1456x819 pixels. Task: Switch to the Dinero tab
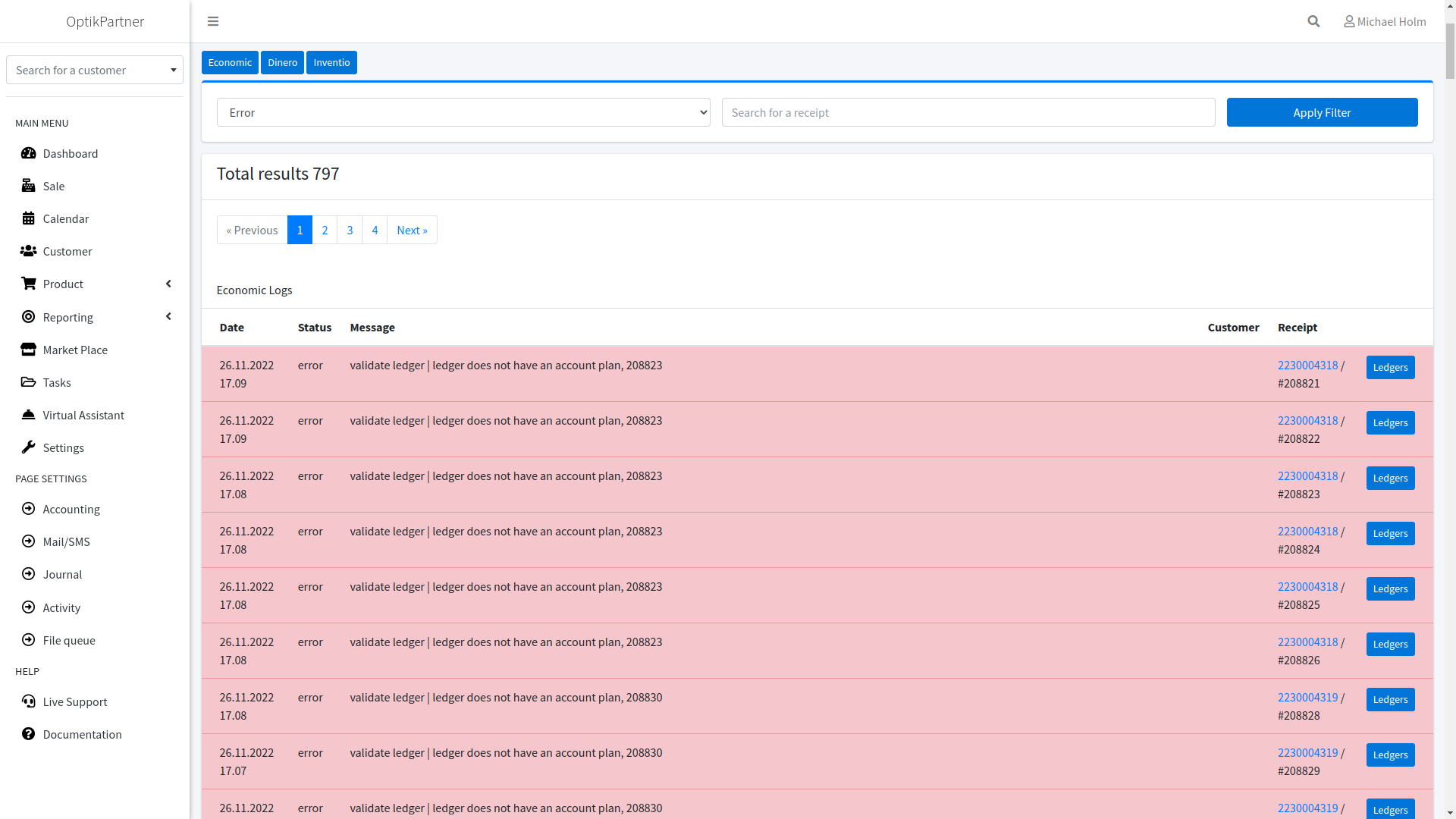click(x=282, y=62)
